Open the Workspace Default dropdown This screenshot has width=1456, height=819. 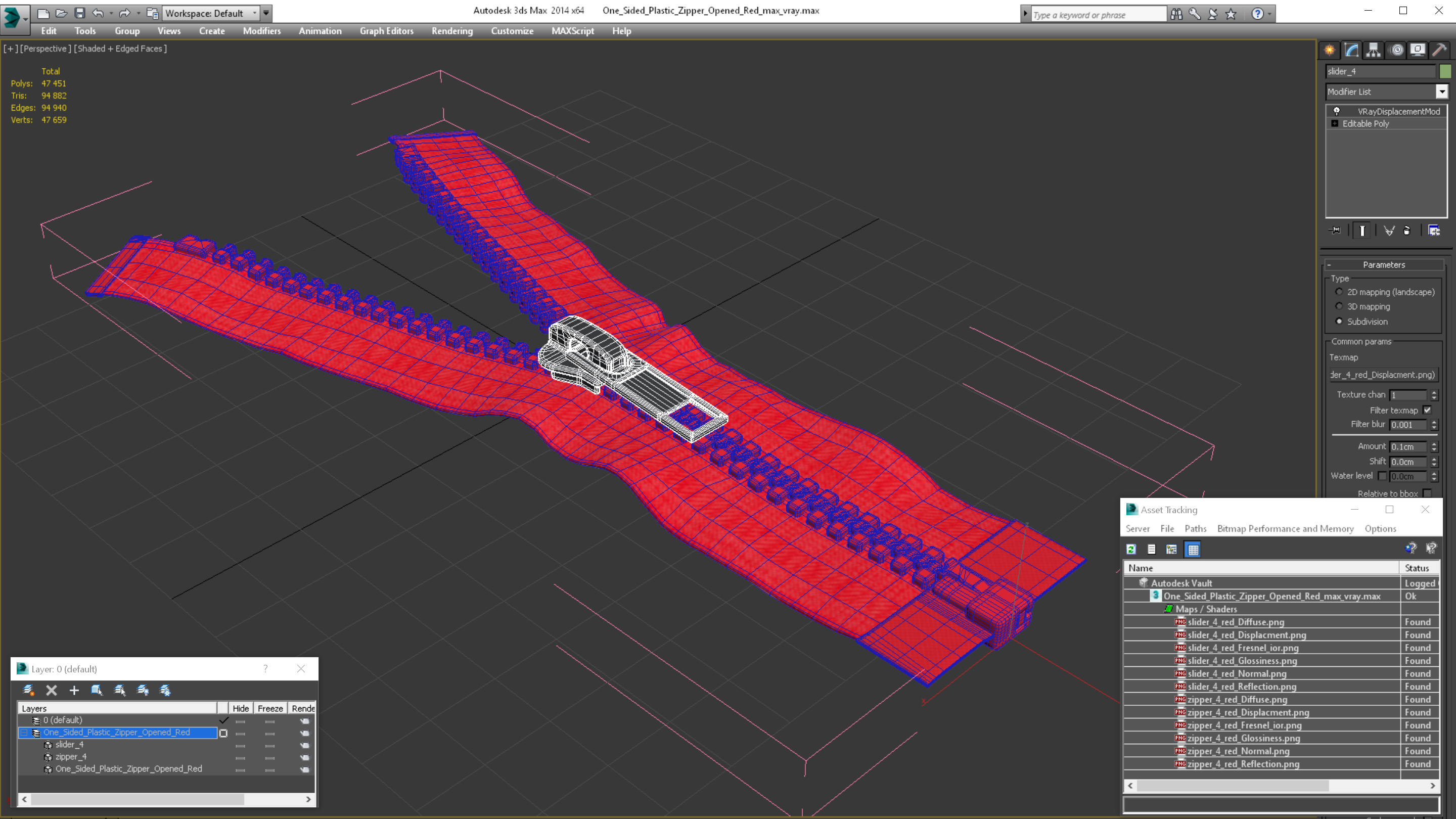pos(254,13)
